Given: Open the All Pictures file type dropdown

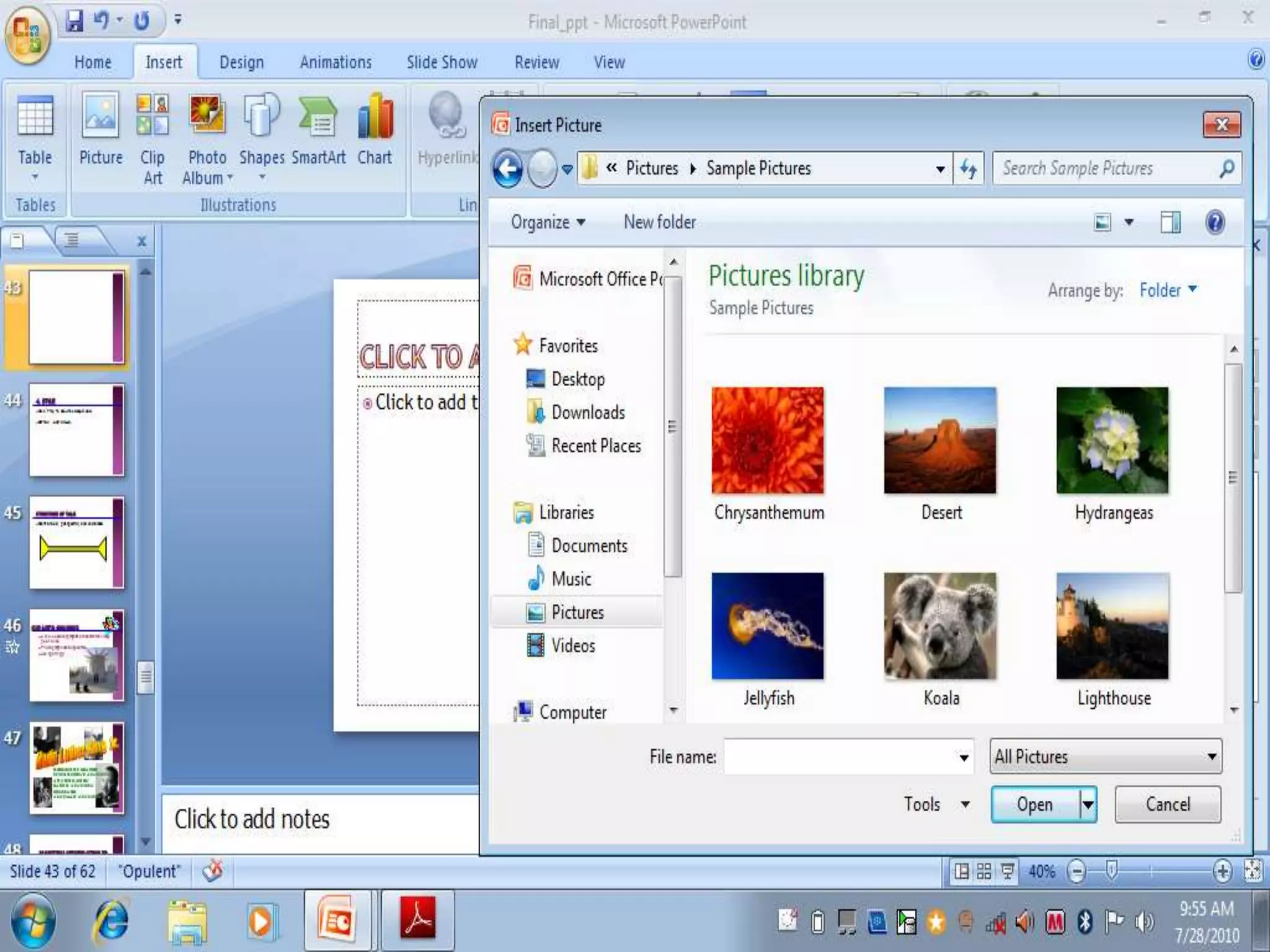Looking at the screenshot, I should point(1105,757).
